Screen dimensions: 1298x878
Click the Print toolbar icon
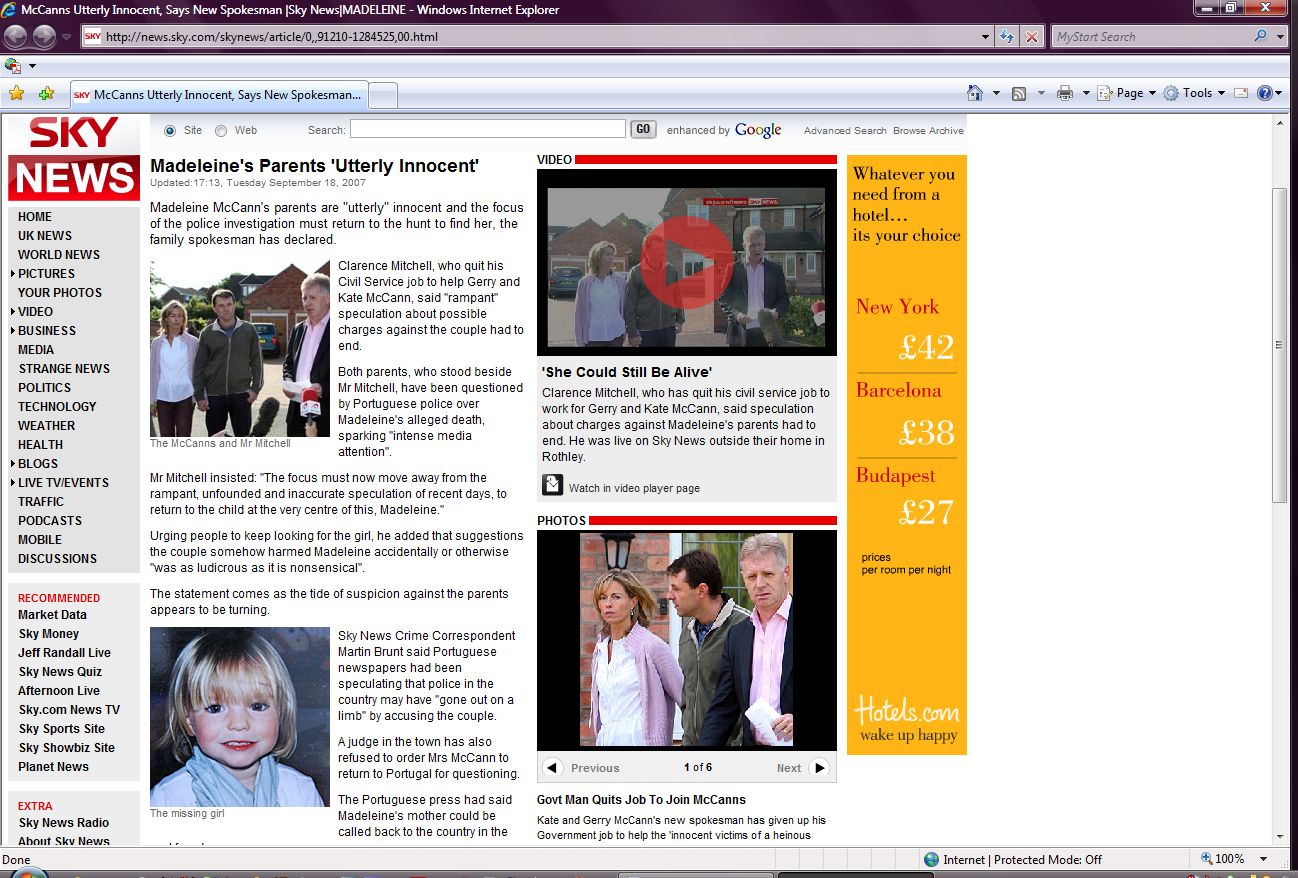(x=1065, y=93)
